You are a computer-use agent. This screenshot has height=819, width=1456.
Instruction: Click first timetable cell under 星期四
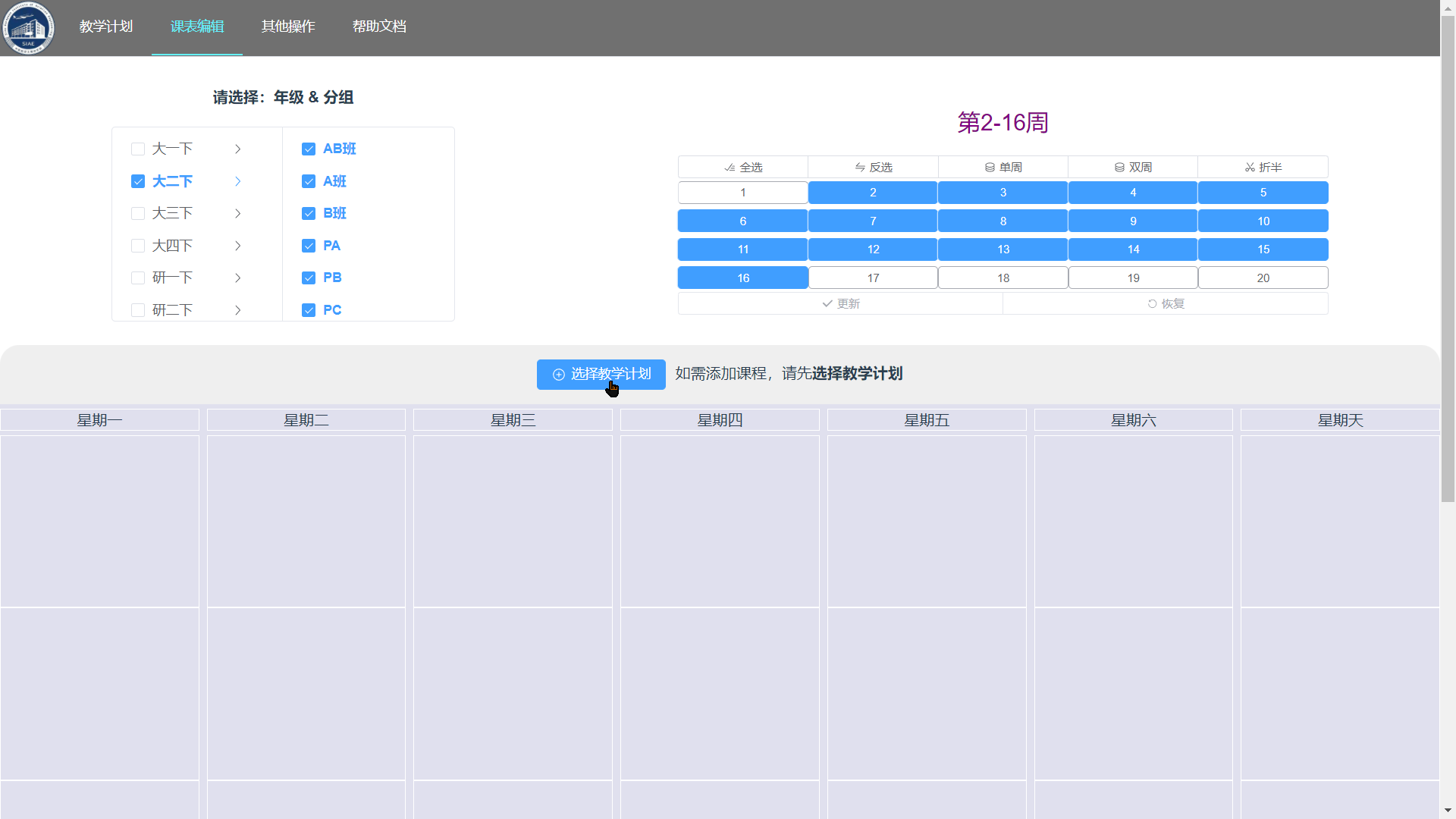[x=720, y=522]
